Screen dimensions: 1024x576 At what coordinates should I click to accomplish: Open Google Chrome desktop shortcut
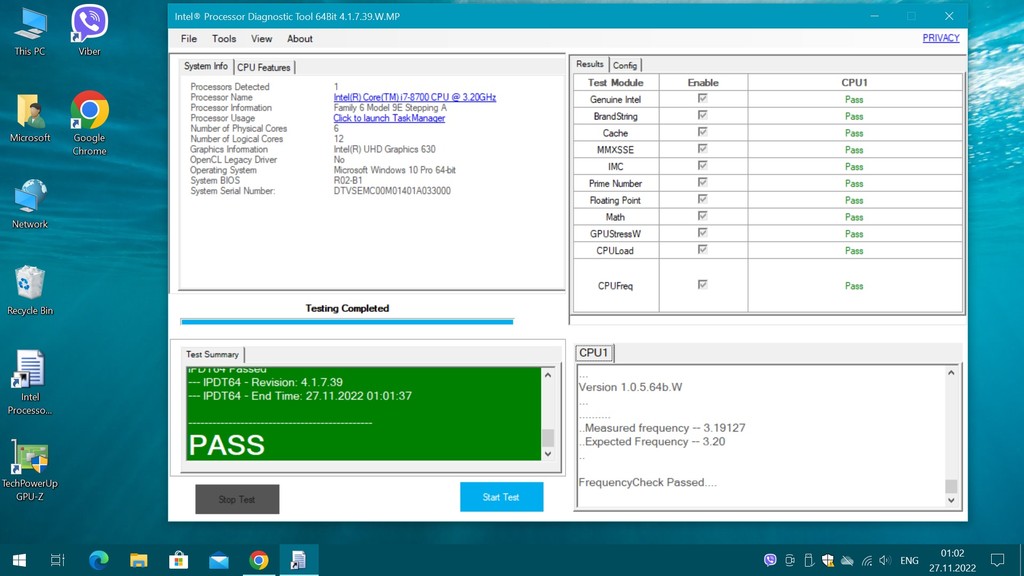pos(89,123)
